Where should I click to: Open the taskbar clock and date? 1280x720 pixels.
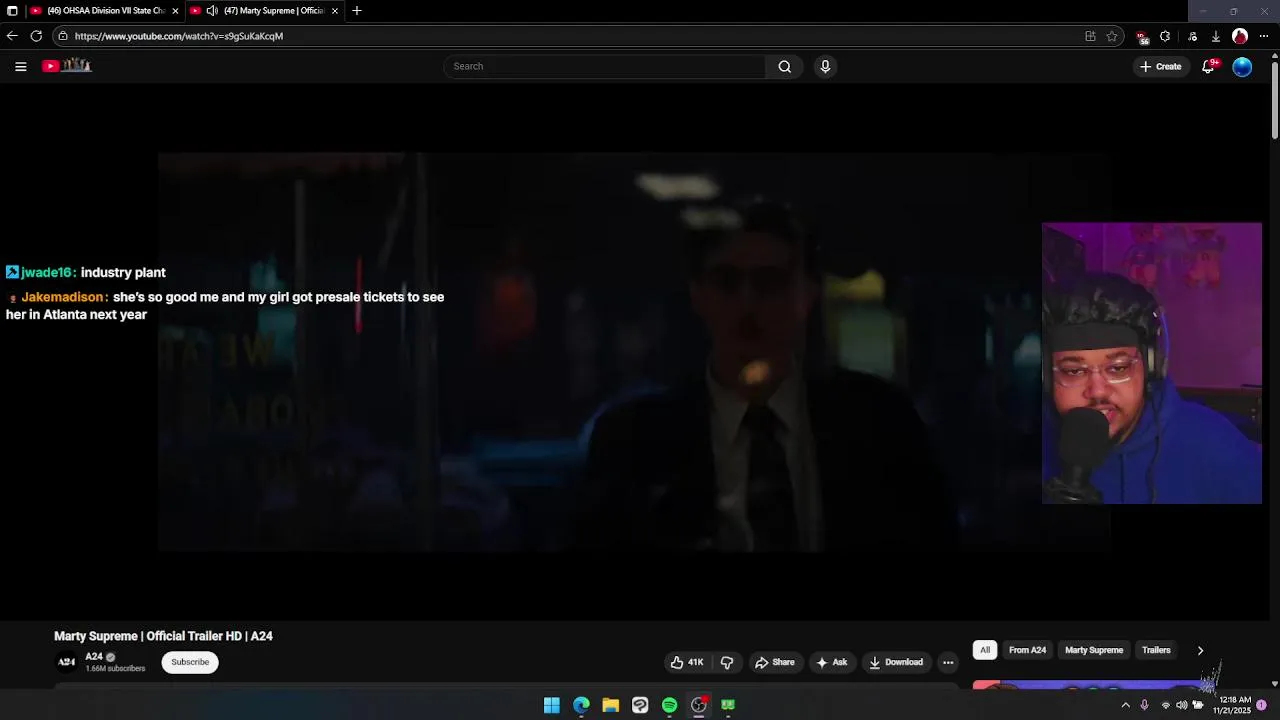1231,705
